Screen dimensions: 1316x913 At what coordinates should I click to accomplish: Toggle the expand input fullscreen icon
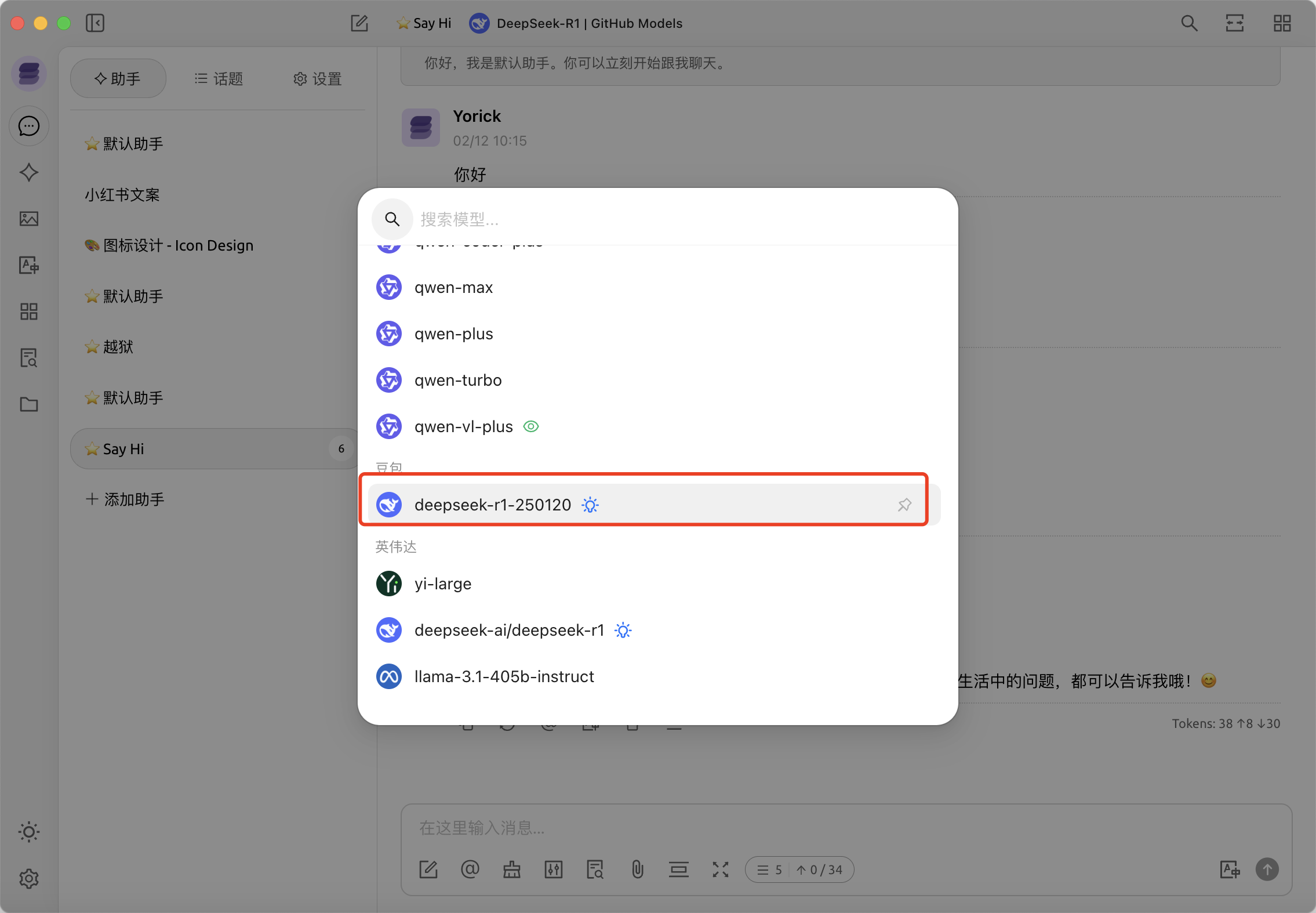720,869
